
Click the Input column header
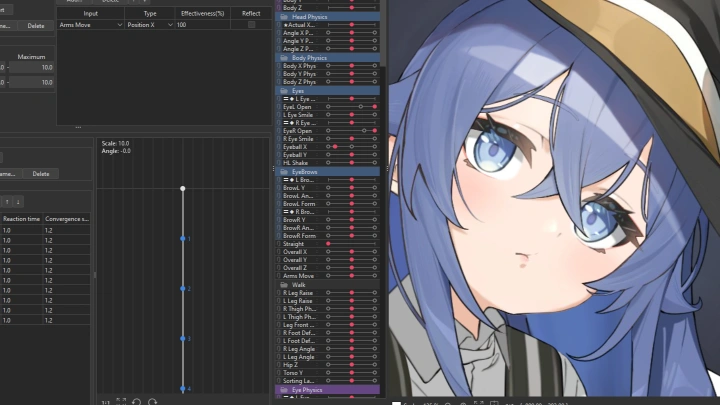tap(90, 14)
